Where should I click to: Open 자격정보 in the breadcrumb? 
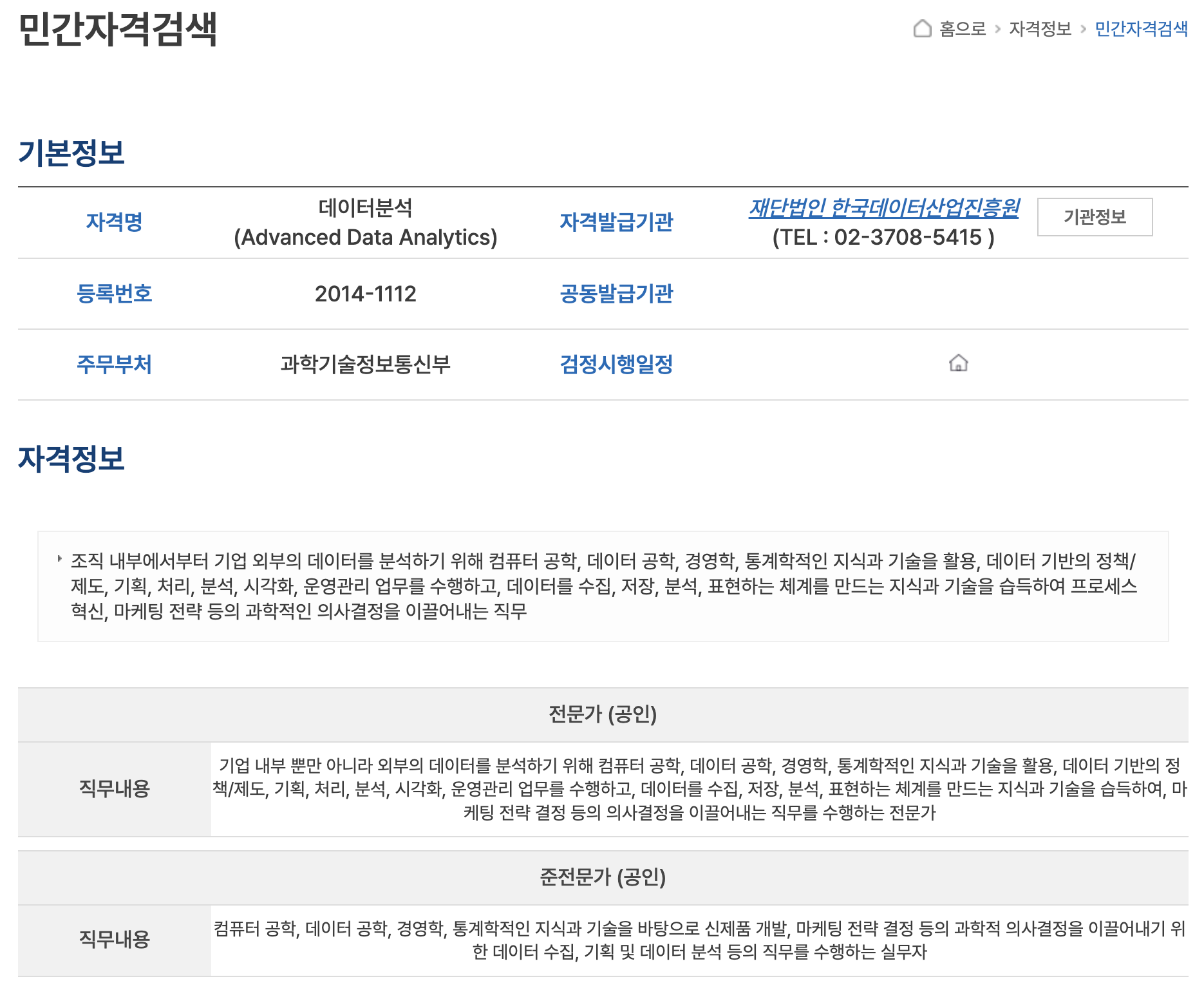click(1040, 28)
